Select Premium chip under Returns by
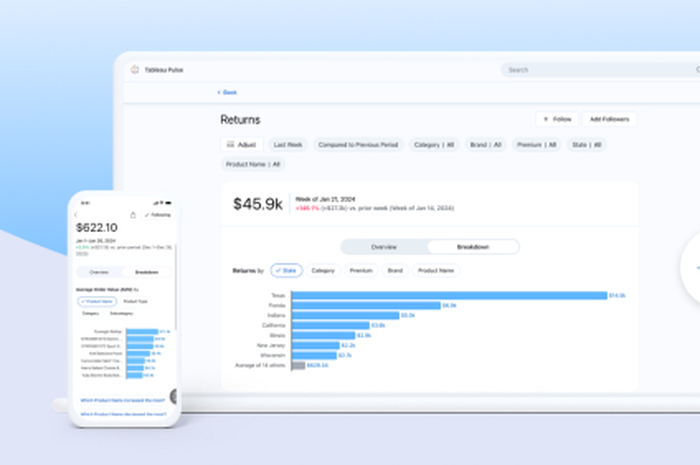 click(361, 270)
